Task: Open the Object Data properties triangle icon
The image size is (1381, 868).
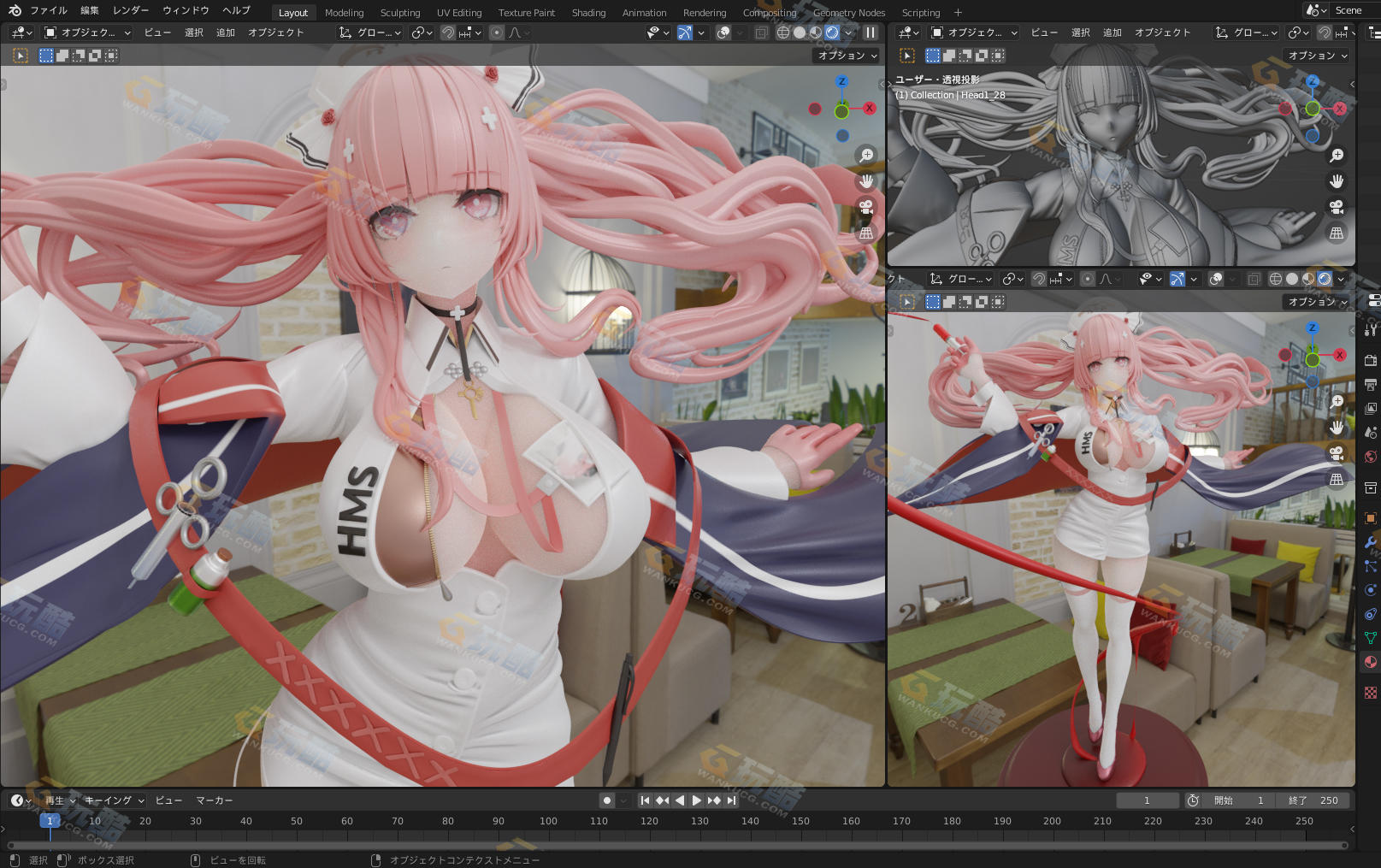Action: (1371, 637)
